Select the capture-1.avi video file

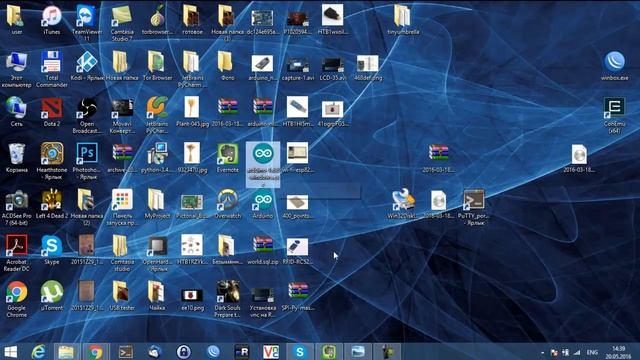(298, 65)
